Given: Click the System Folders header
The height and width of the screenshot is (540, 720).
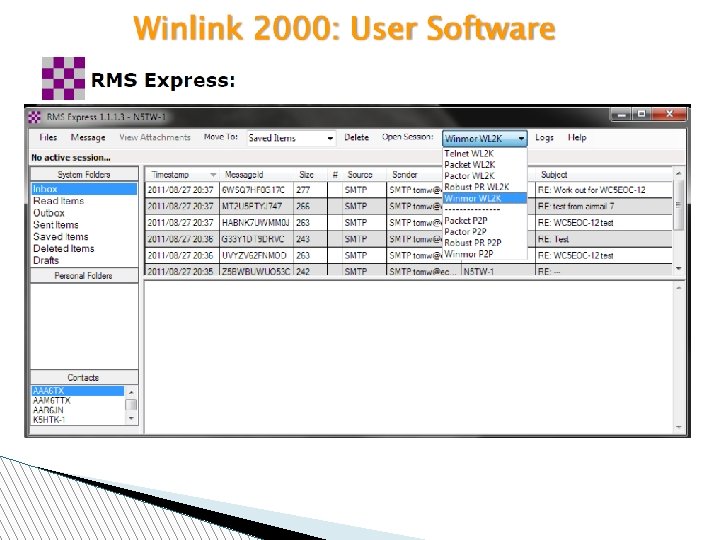Looking at the screenshot, I should 84,174.
